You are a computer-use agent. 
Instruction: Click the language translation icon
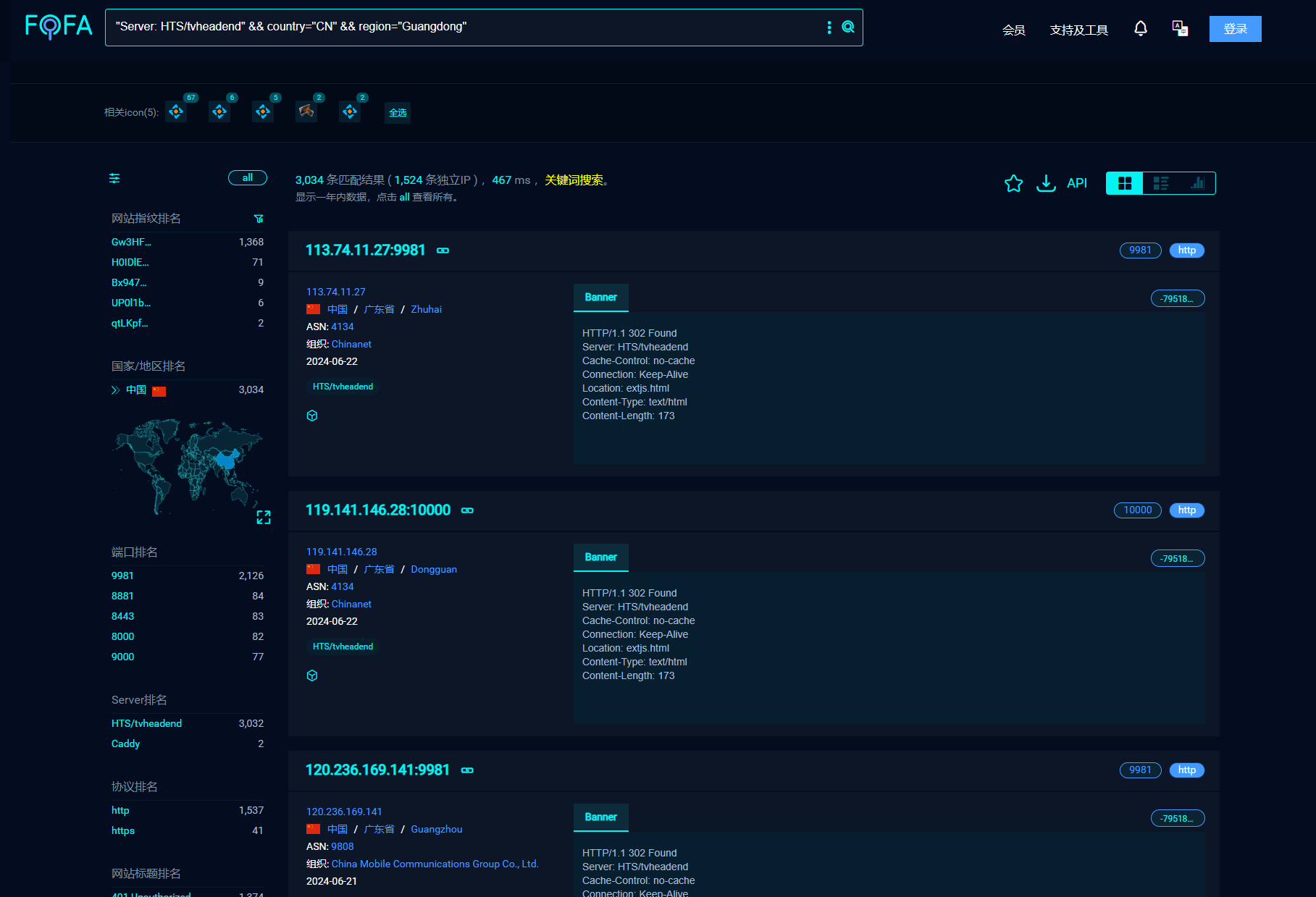(1180, 29)
